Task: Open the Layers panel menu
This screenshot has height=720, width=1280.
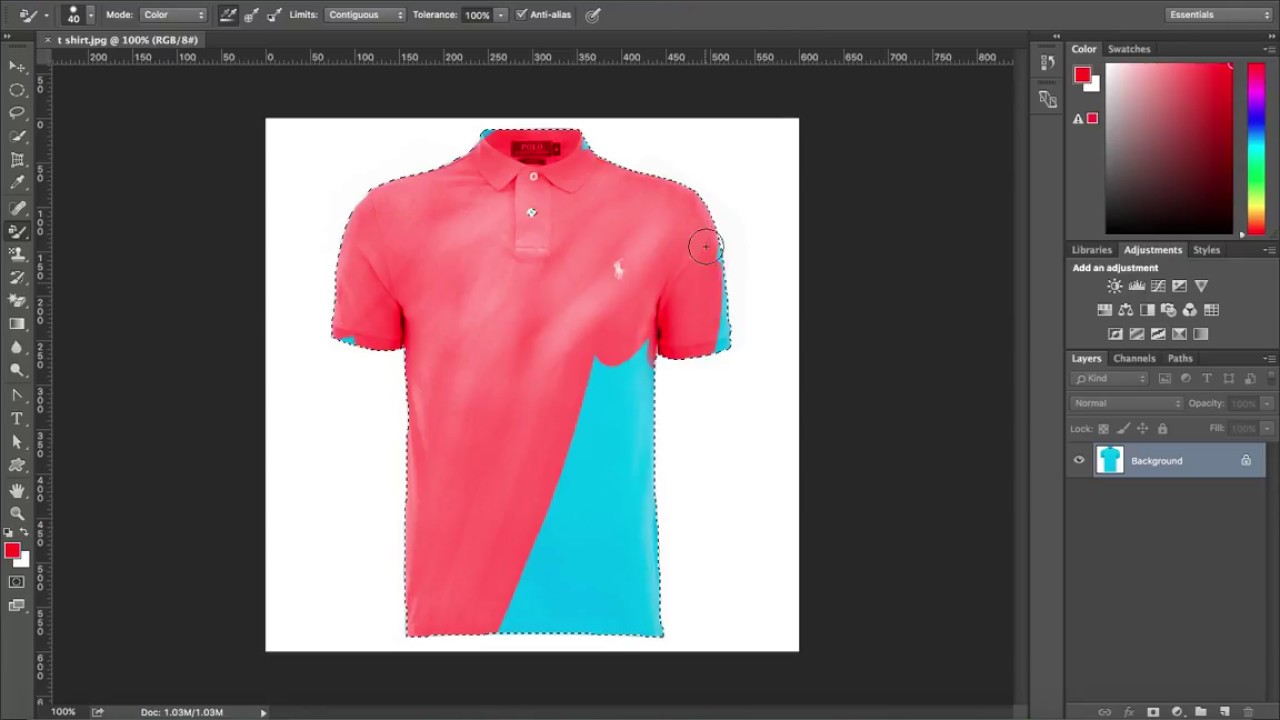Action: [x=1269, y=358]
